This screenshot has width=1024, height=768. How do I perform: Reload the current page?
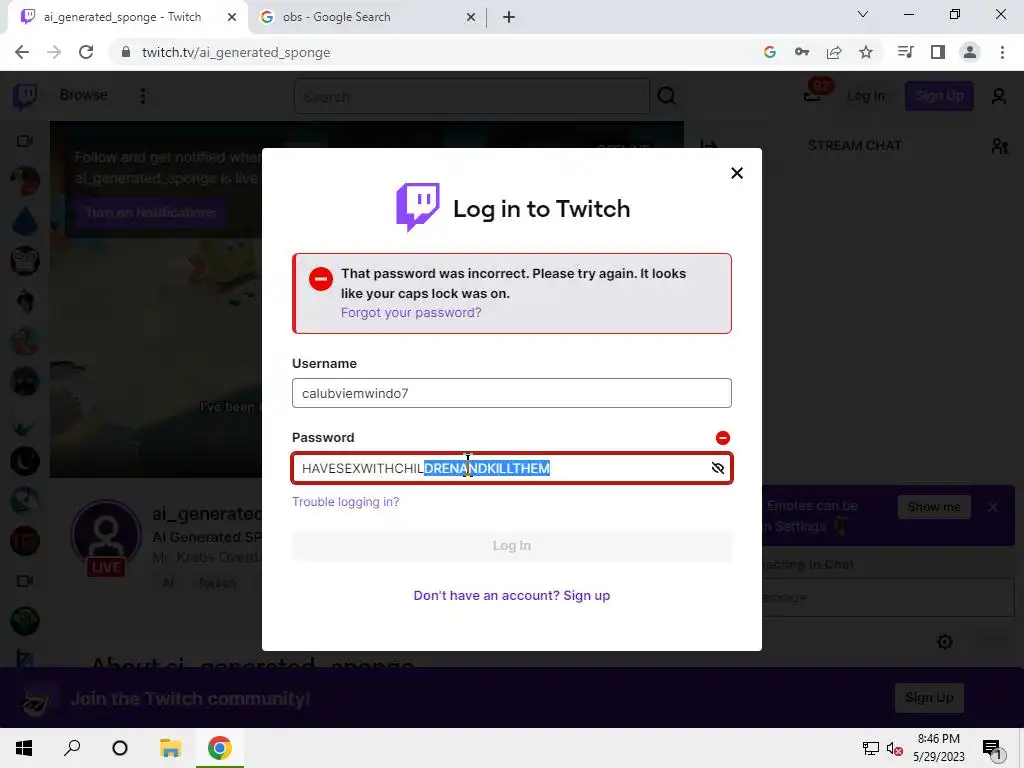pos(86,52)
